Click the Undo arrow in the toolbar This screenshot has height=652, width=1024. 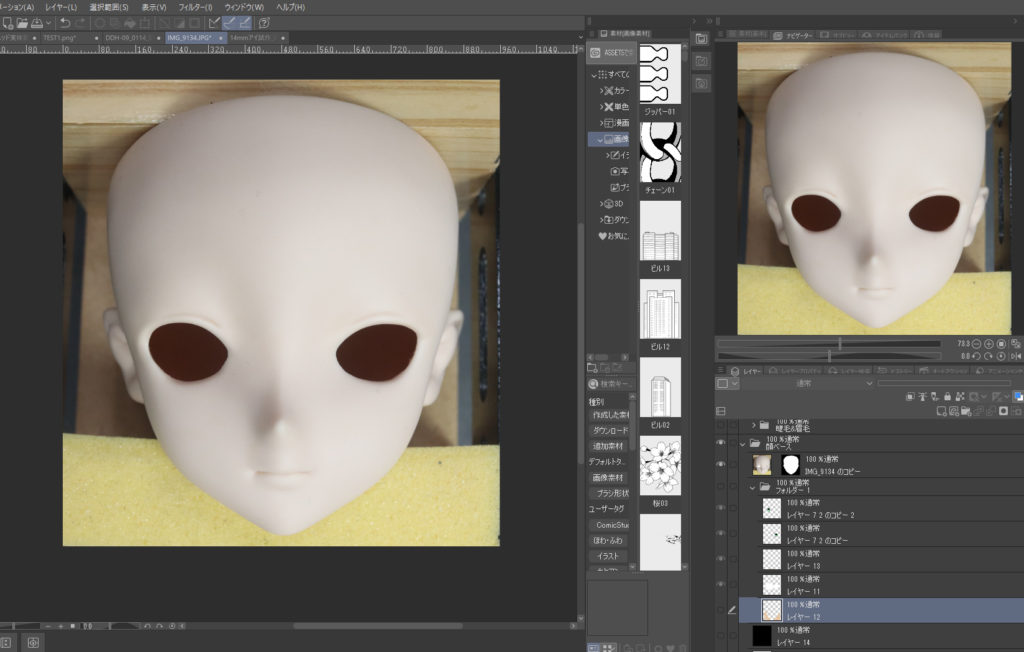tap(66, 22)
